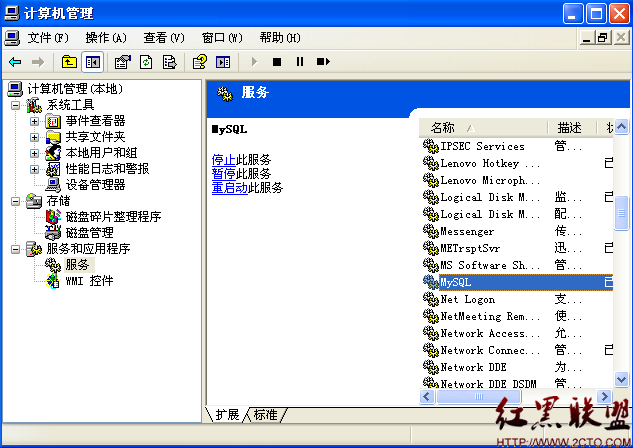Switch to the 标准 tab
This screenshot has width=633, height=448.
(266, 415)
